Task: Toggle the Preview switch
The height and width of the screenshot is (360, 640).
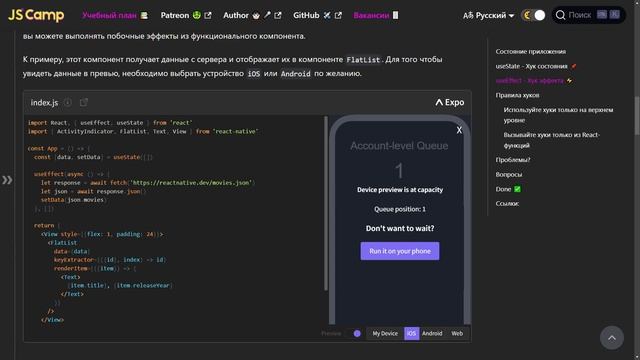Action: (x=354, y=333)
